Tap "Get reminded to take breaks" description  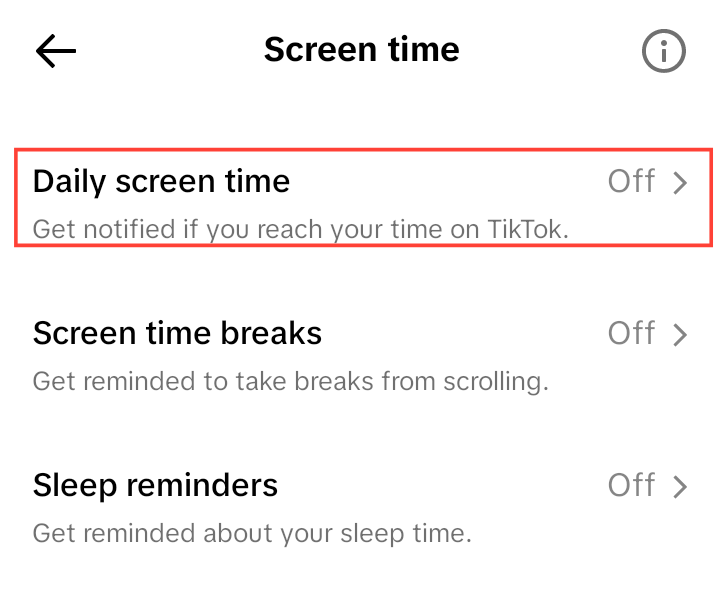point(290,381)
